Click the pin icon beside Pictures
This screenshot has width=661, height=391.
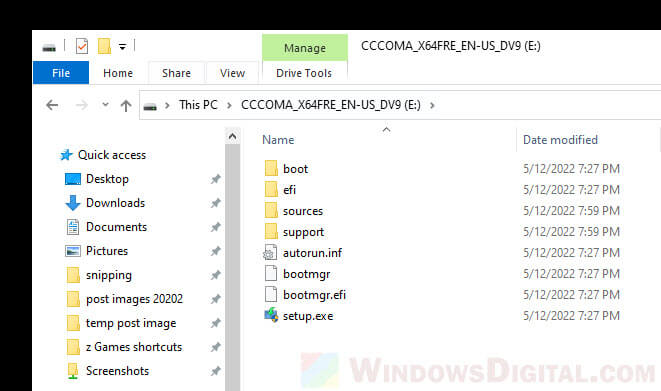pos(215,251)
